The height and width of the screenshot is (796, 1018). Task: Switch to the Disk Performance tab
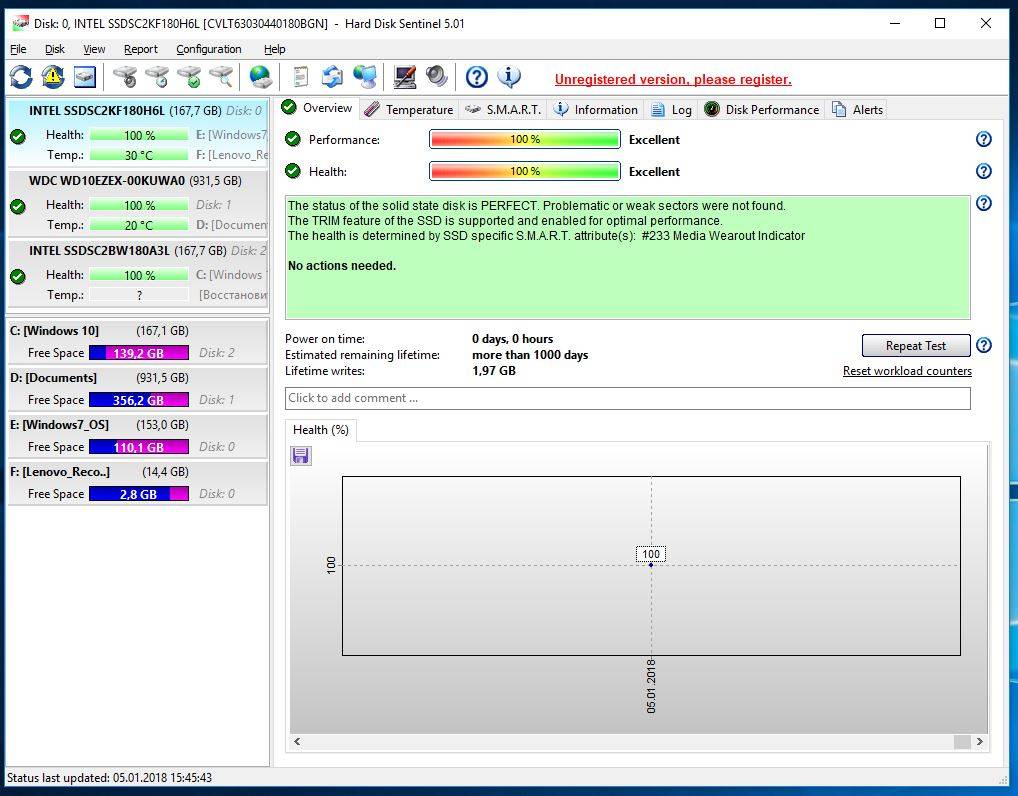click(761, 110)
